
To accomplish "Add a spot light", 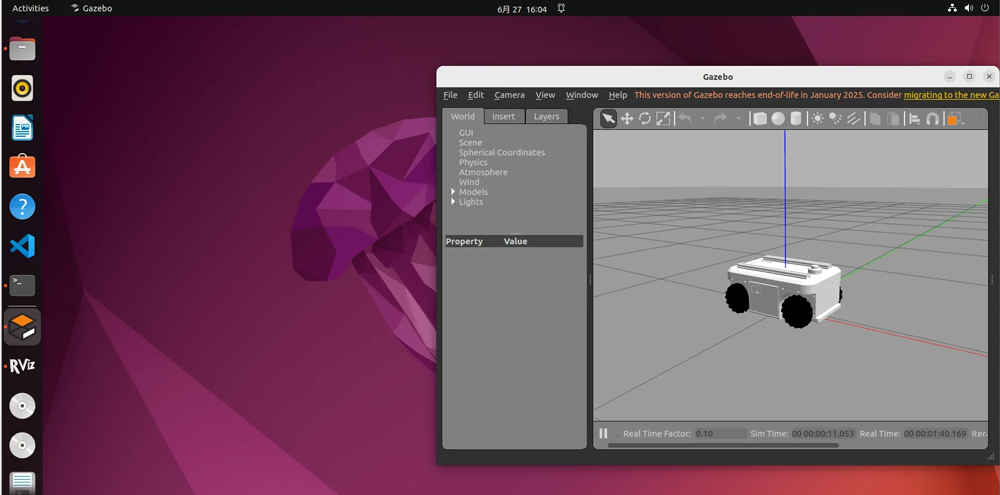I will 835,119.
